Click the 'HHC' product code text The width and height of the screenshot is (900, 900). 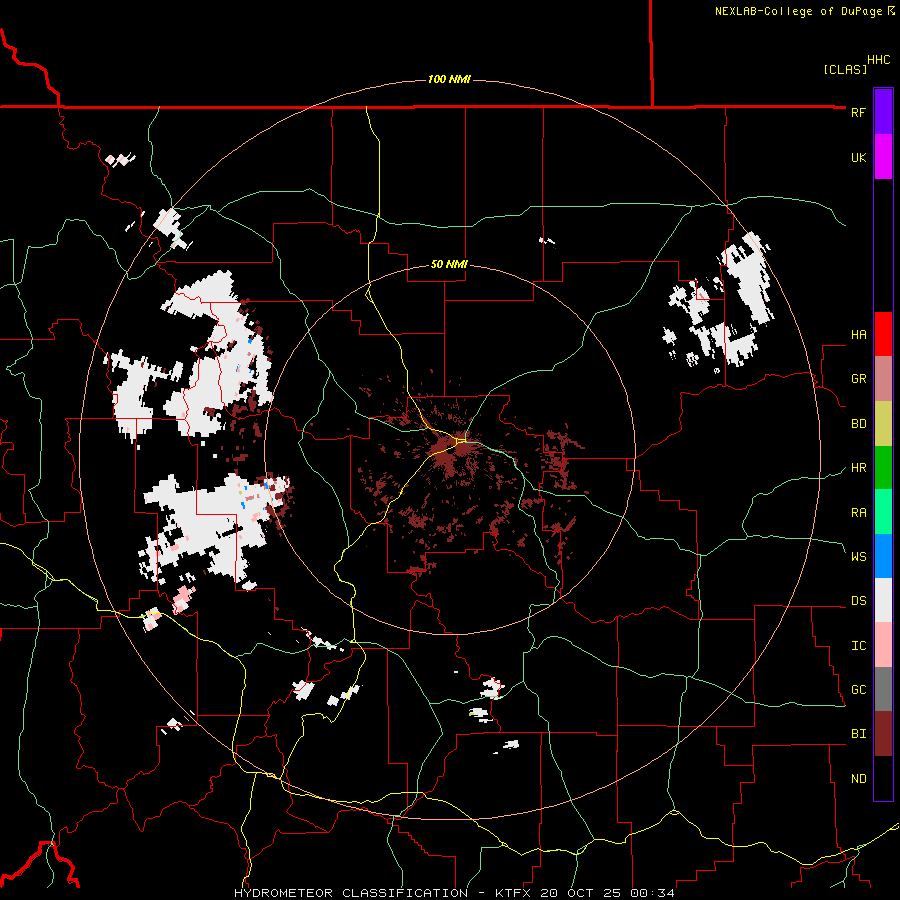[878, 60]
